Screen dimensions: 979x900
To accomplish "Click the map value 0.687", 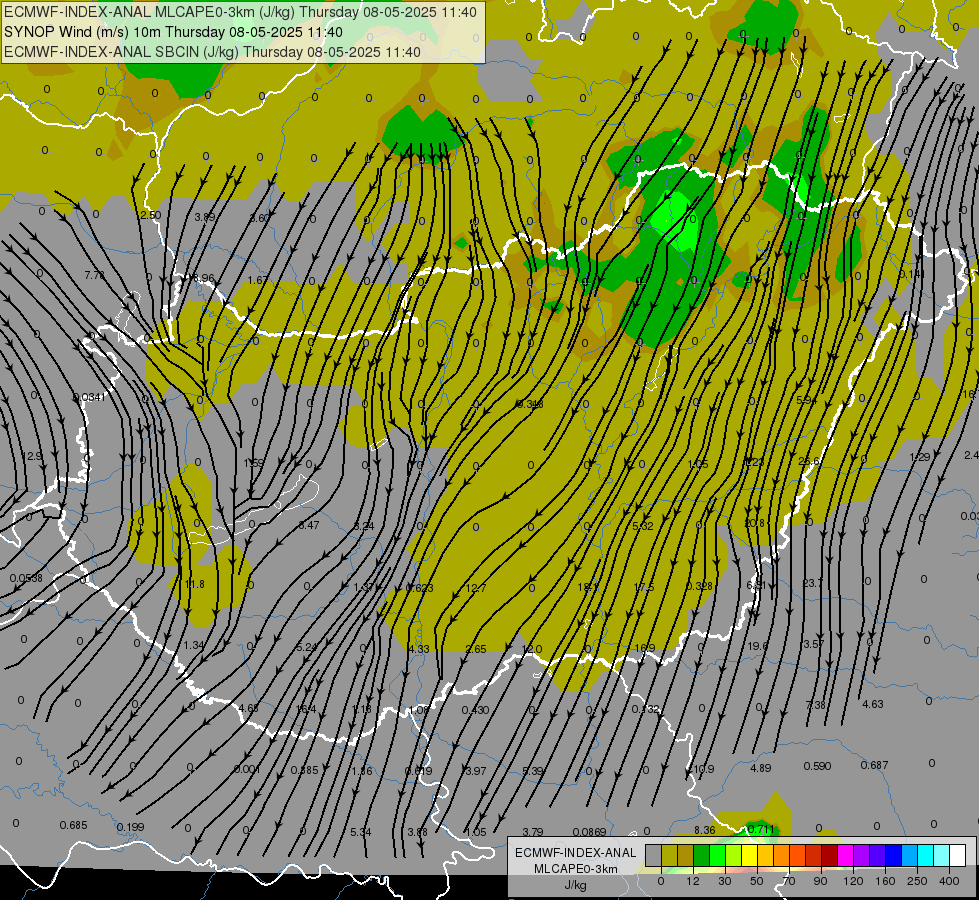I will (x=874, y=765).
